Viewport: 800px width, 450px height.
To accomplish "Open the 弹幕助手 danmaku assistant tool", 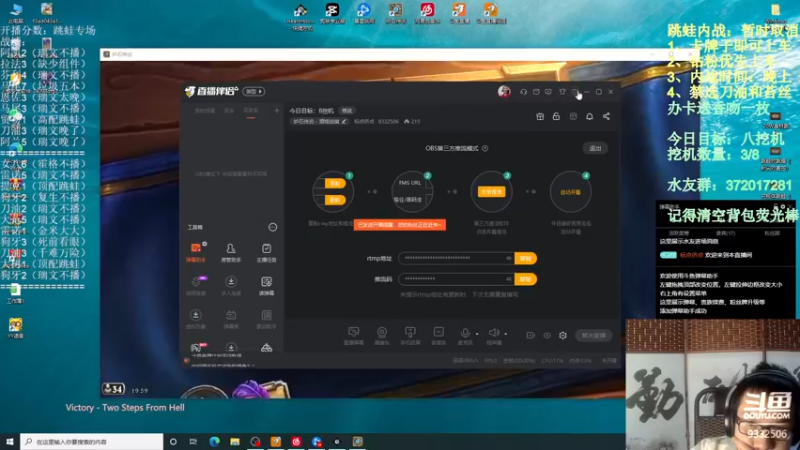I will coord(195,252).
